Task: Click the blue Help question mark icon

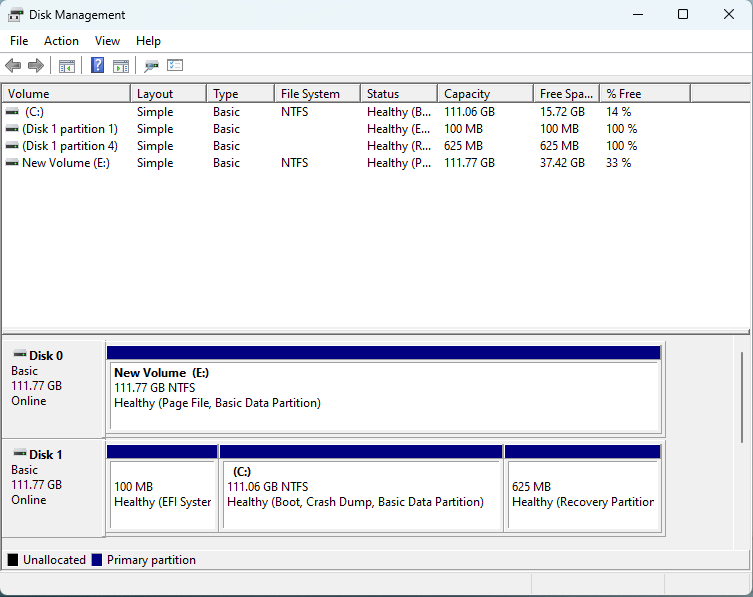Action: click(98, 66)
